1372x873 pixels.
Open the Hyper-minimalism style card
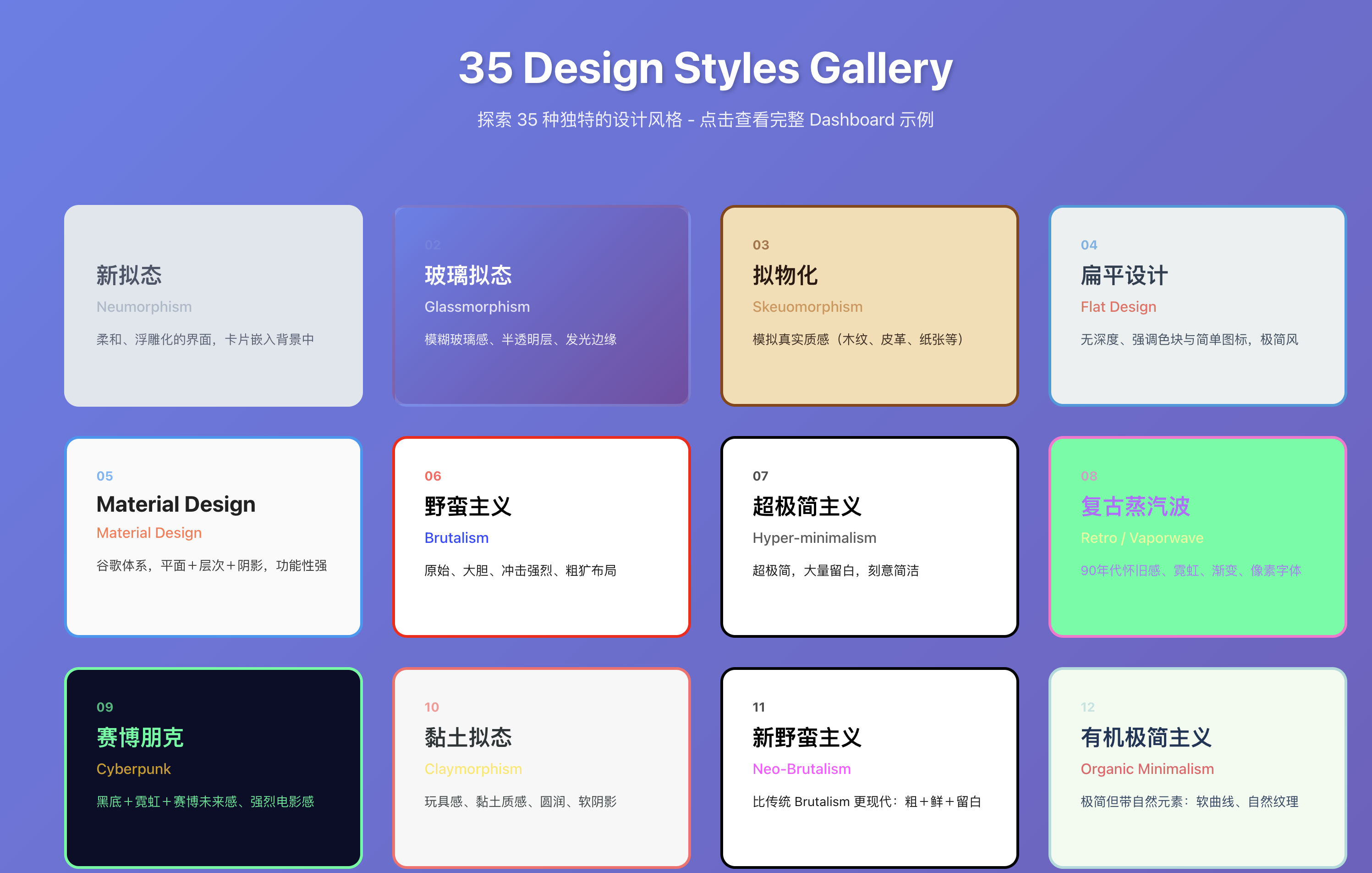869,536
